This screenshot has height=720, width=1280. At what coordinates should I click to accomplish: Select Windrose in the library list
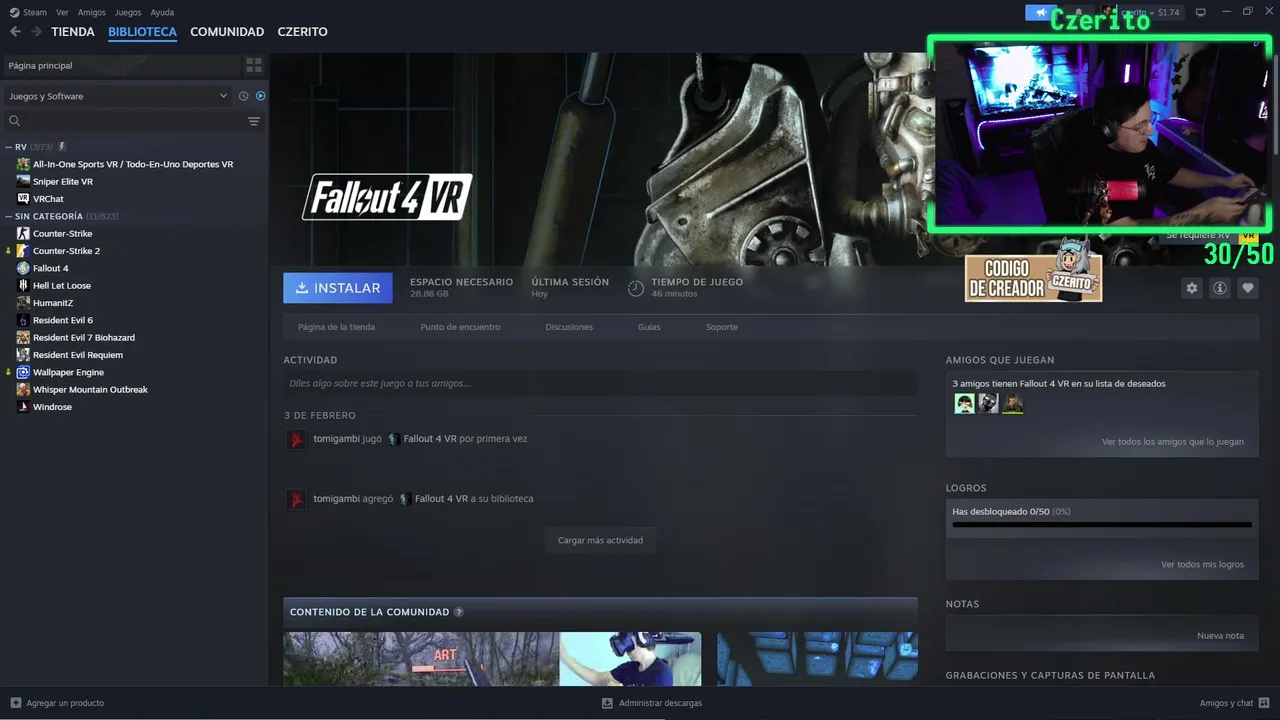point(52,407)
